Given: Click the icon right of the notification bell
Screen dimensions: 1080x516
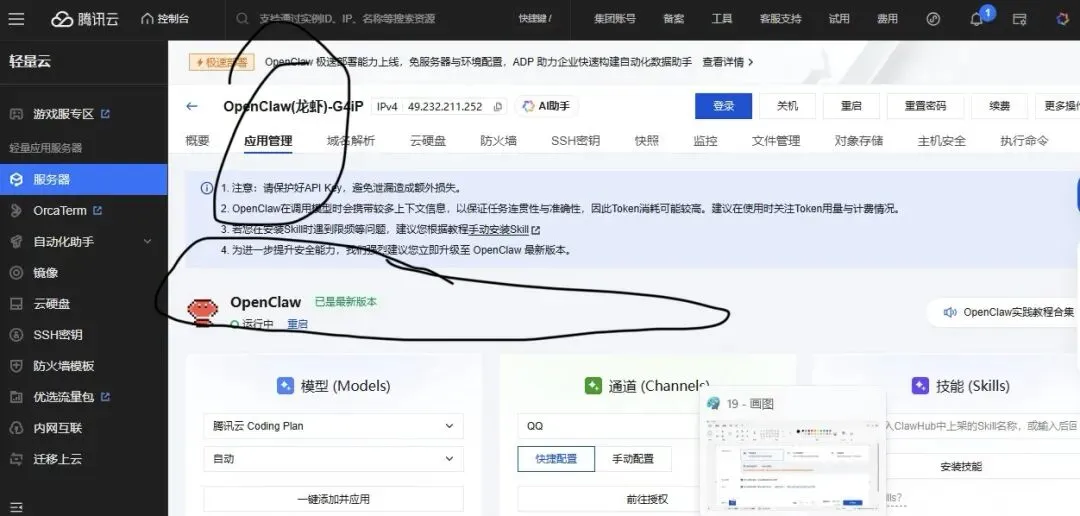Looking at the screenshot, I should pyautogui.click(x=1019, y=19).
